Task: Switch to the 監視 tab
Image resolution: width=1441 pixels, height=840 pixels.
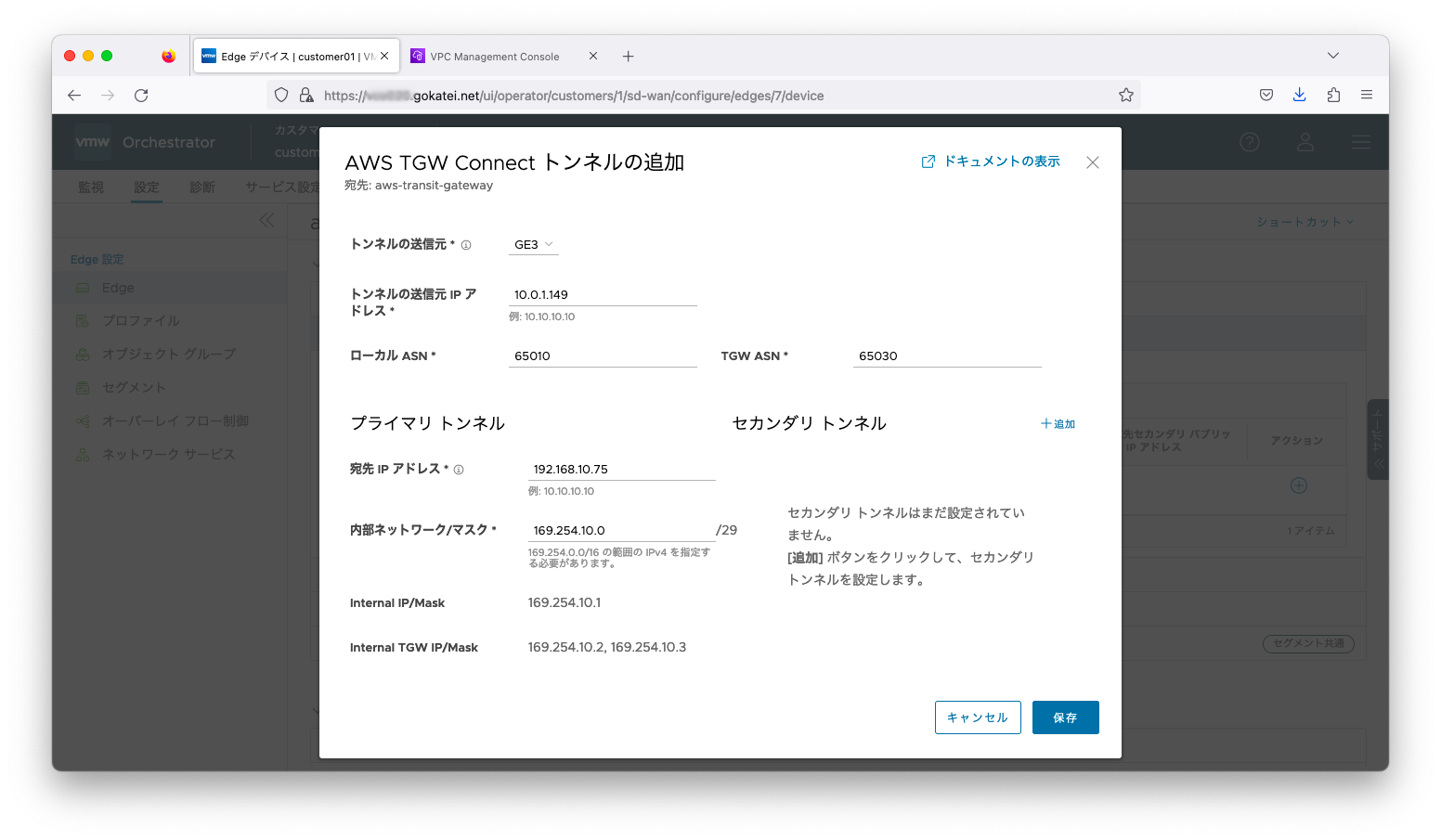Action: (x=91, y=187)
